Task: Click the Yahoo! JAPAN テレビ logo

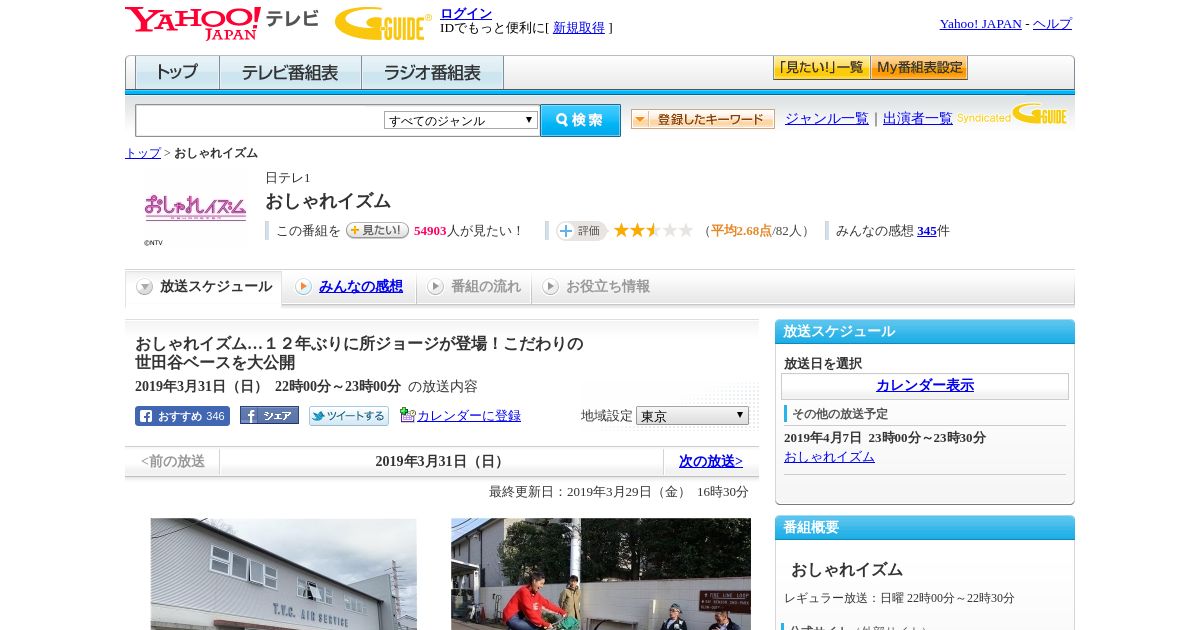Action: point(221,22)
